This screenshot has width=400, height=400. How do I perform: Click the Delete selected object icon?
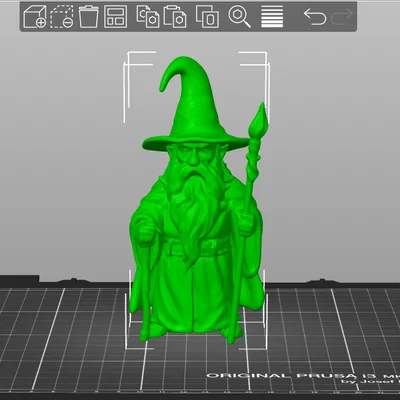[62, 16]
